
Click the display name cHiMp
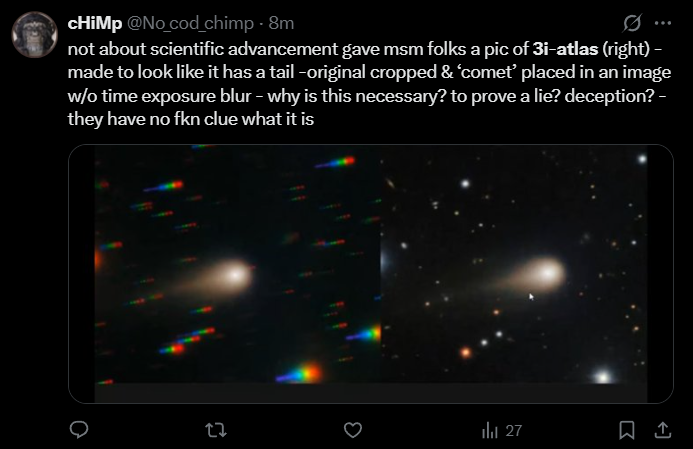(95, 23)
